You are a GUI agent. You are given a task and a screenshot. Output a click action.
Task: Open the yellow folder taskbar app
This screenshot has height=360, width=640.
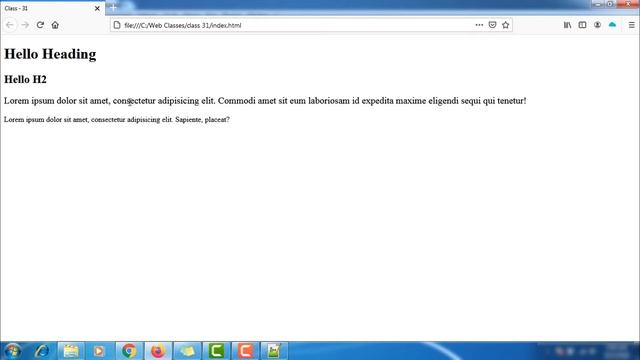[x=187, y=351]
